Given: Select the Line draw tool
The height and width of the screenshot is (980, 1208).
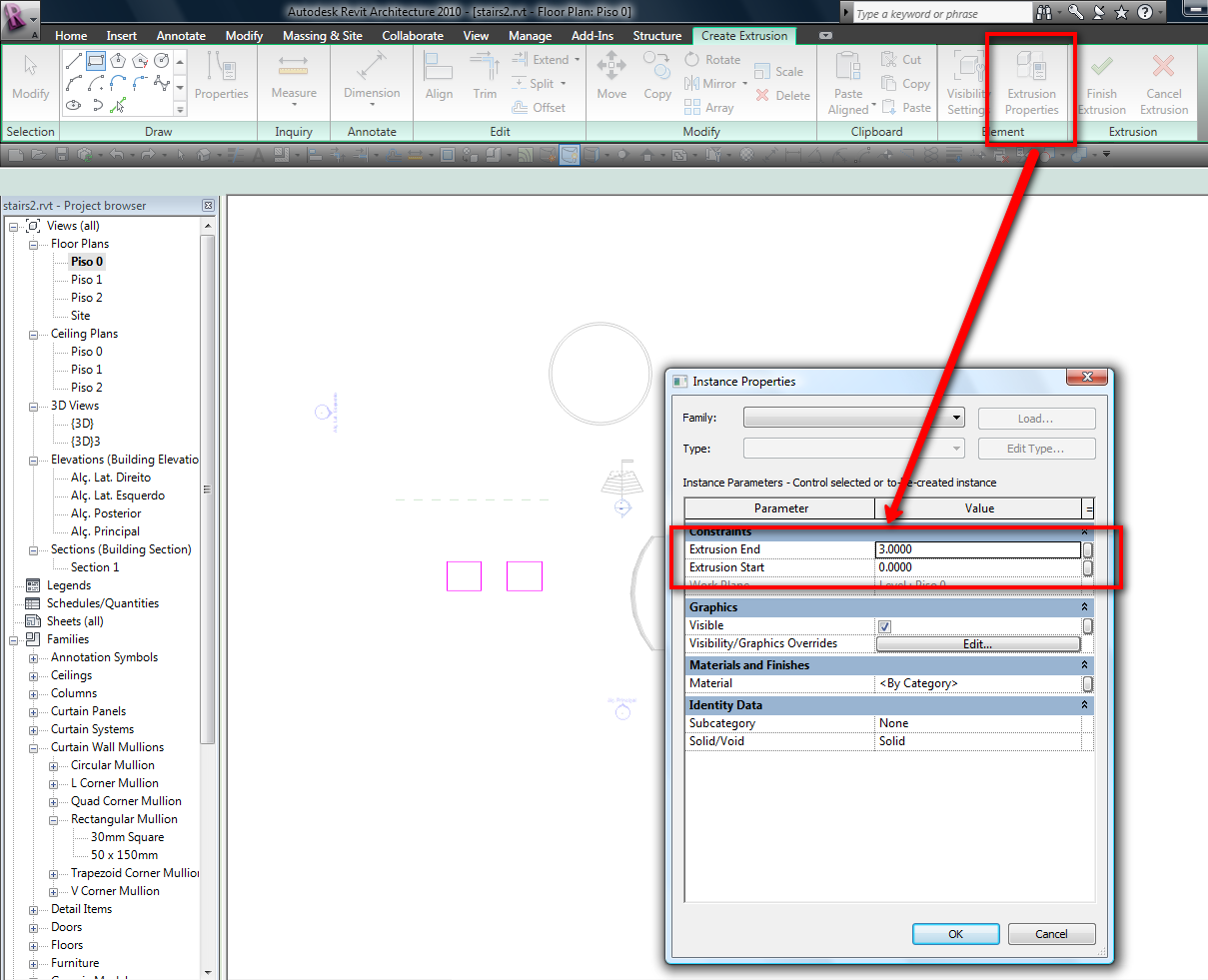Looking at the screenshot, I should point(74,61).
